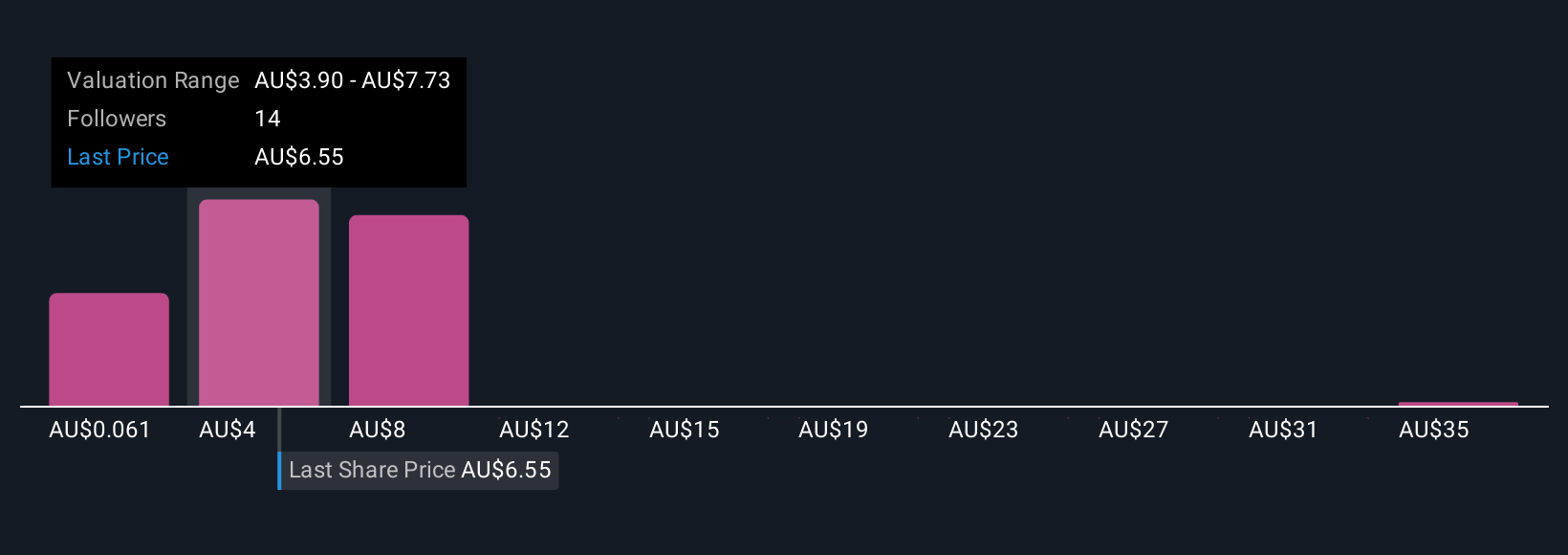This screenshot has height=555, width=1568.
Task: Click the AU$15 axis label
Action: pyautogui.click(x=685, y=430)
